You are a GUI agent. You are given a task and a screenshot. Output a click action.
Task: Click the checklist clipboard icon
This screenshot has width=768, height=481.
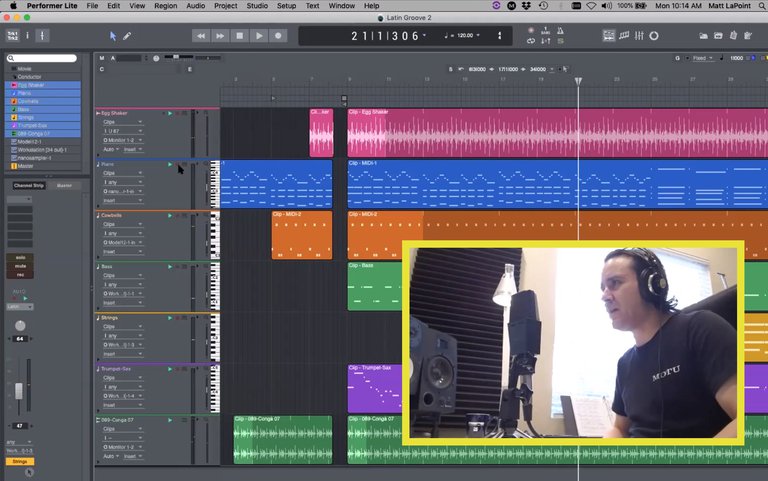(748, 35)
